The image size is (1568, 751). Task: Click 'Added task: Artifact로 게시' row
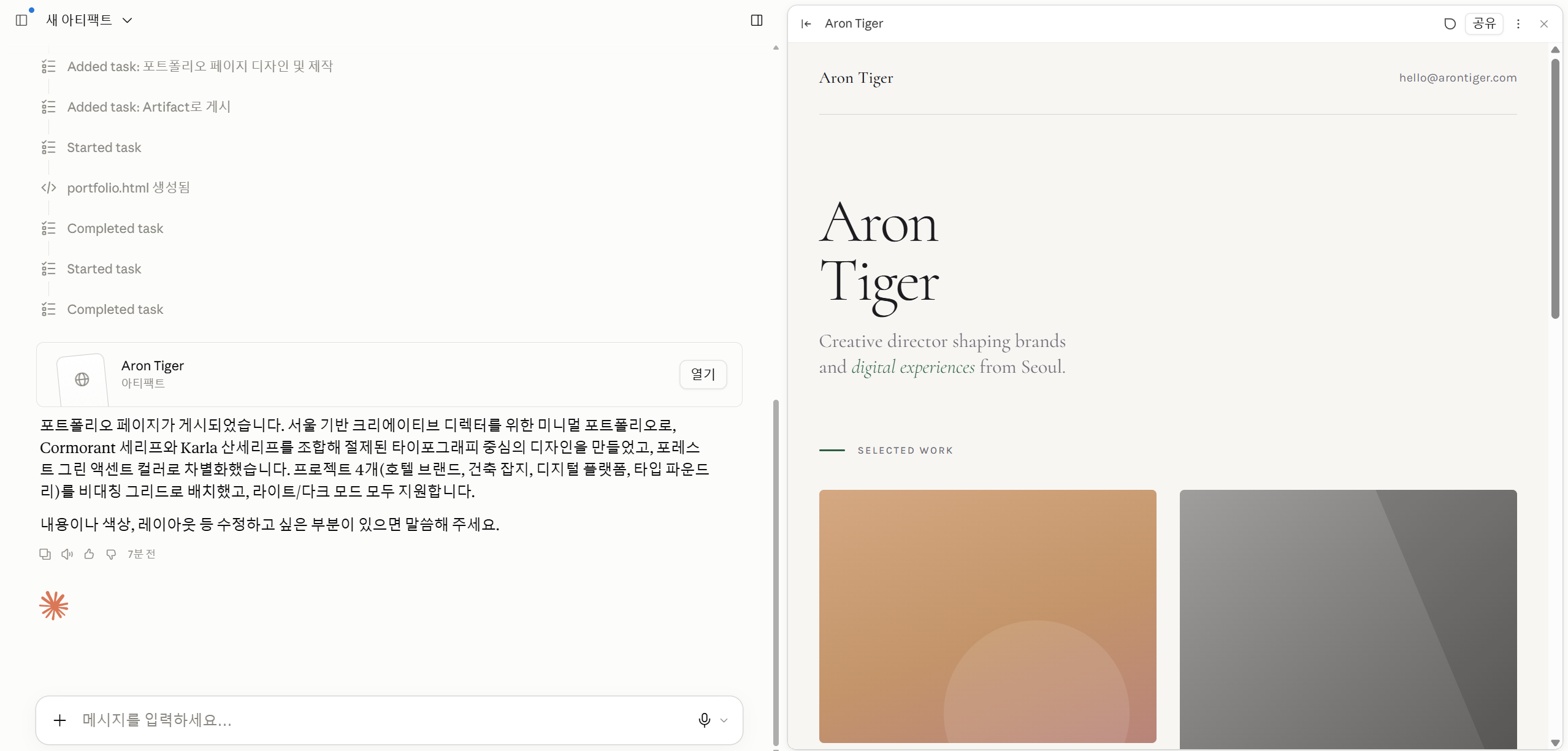point(148,107)
